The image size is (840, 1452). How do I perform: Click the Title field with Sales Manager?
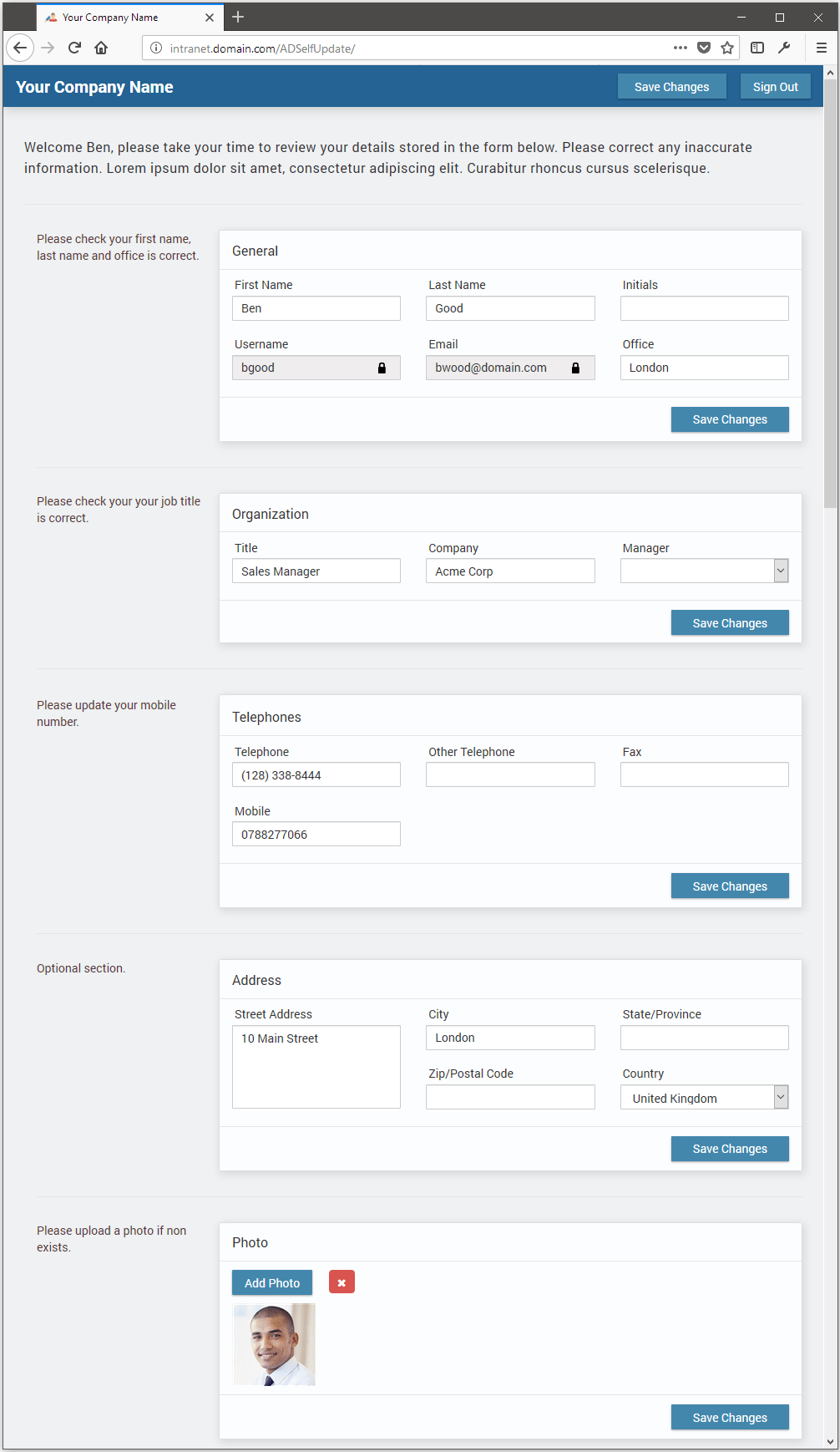pos(316,571)
